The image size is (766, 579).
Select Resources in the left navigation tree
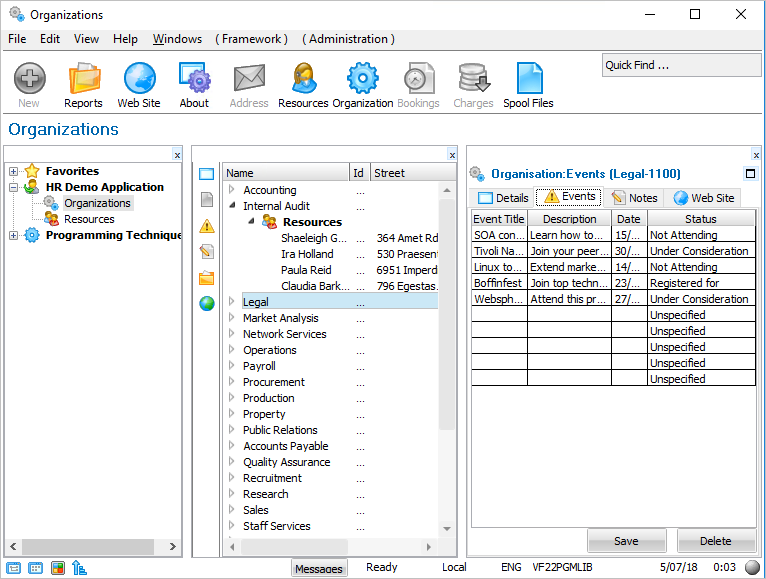[x=89, y=219]
